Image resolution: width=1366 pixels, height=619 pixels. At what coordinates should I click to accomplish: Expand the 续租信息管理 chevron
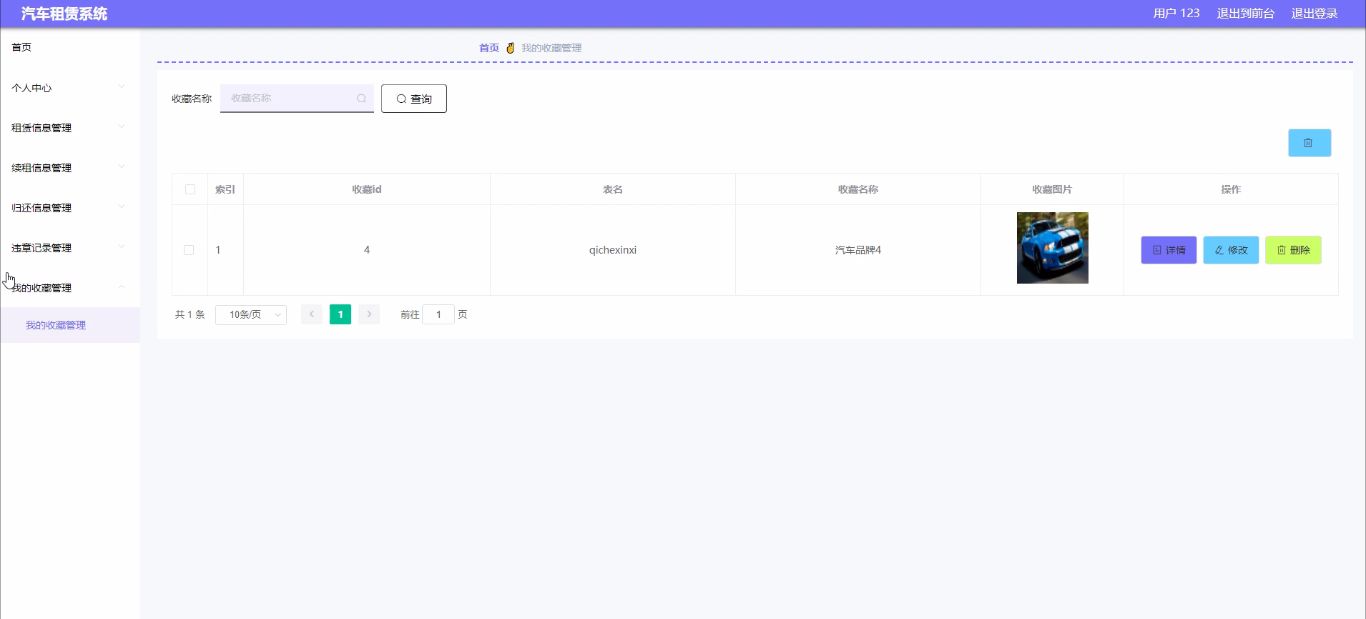[x=122, y=167]
